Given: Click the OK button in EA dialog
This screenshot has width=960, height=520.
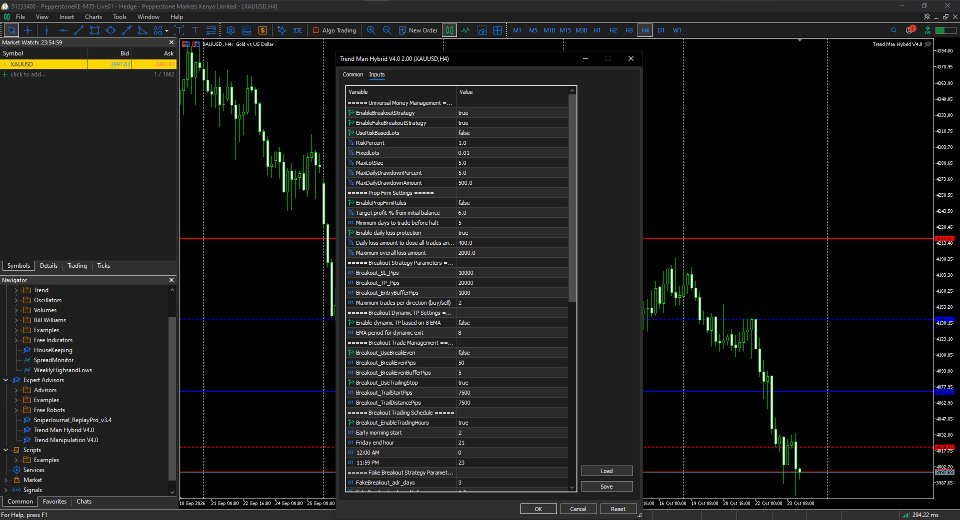Looking at the screenshot, I should point(538,508).
